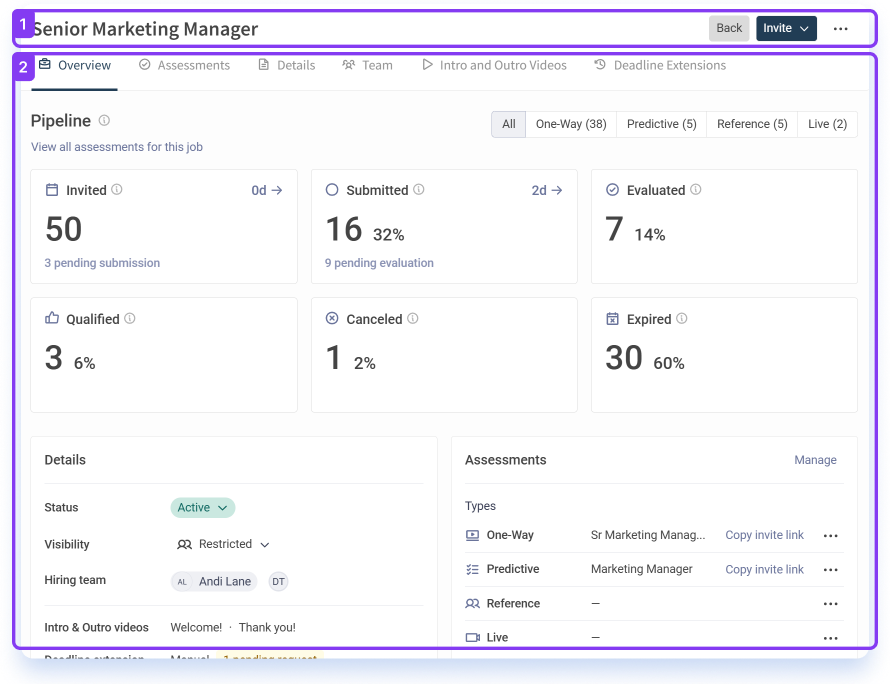The width and height of the screenshot is (890, 684).
Task: Filter pipeline by Predictive (5)
Action: tap(661, 124)
